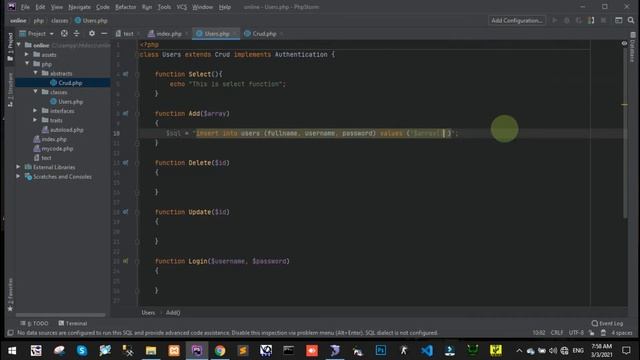Open the Refactor menu

coord(125,7)
